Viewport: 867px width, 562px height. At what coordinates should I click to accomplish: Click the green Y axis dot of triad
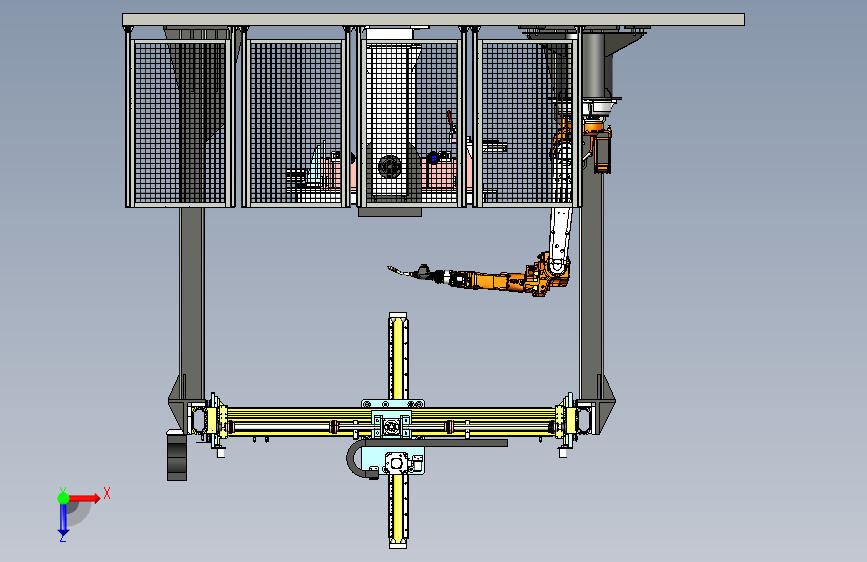click(63, 498)
